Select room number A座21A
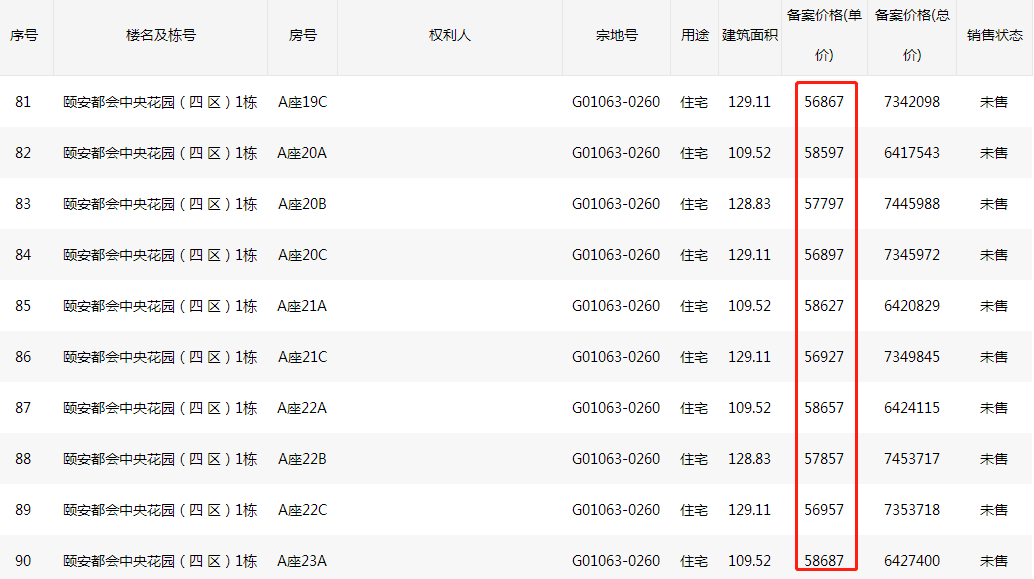The image size is (1034, 579). (x=302, y=306)
